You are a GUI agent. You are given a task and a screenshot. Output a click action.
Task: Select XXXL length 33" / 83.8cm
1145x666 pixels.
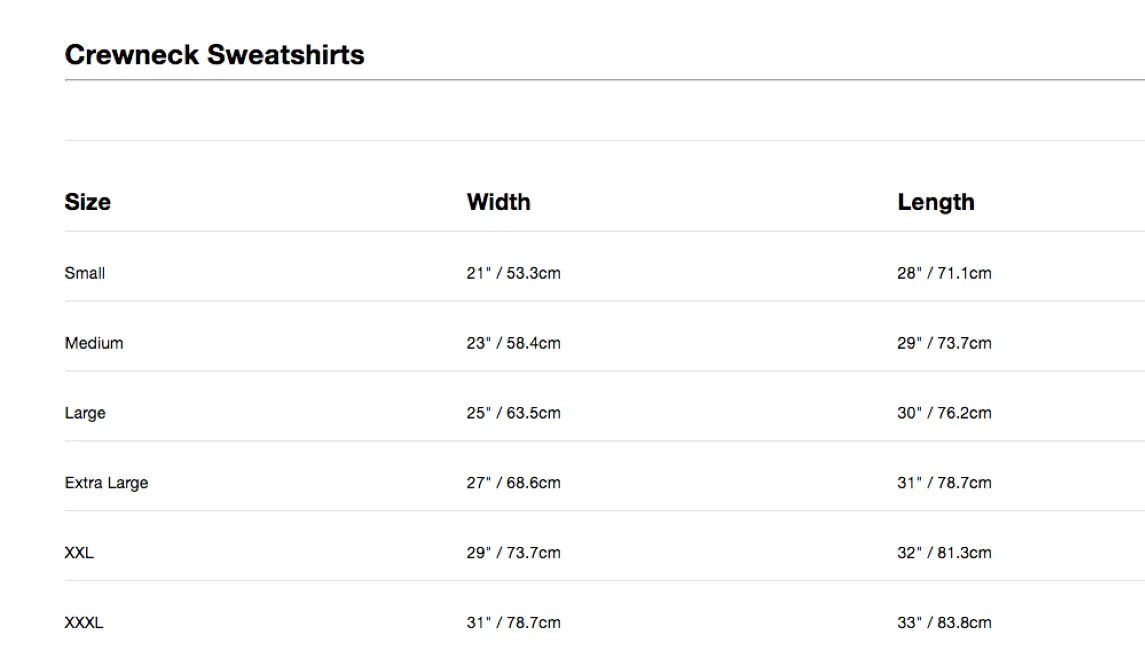click(x=945, y=623)
